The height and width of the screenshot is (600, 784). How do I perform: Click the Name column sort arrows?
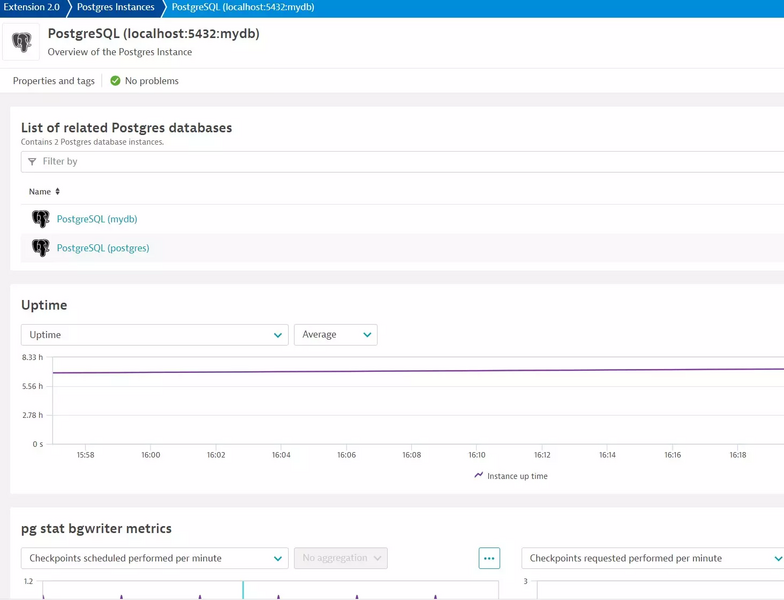coord(58,192)
